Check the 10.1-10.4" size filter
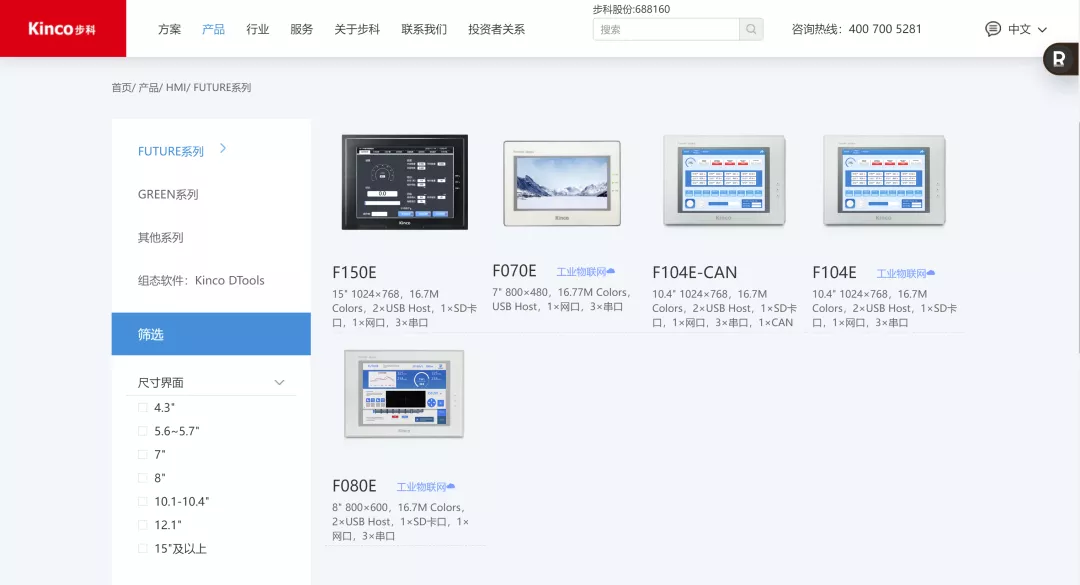 tap(143, 501)
